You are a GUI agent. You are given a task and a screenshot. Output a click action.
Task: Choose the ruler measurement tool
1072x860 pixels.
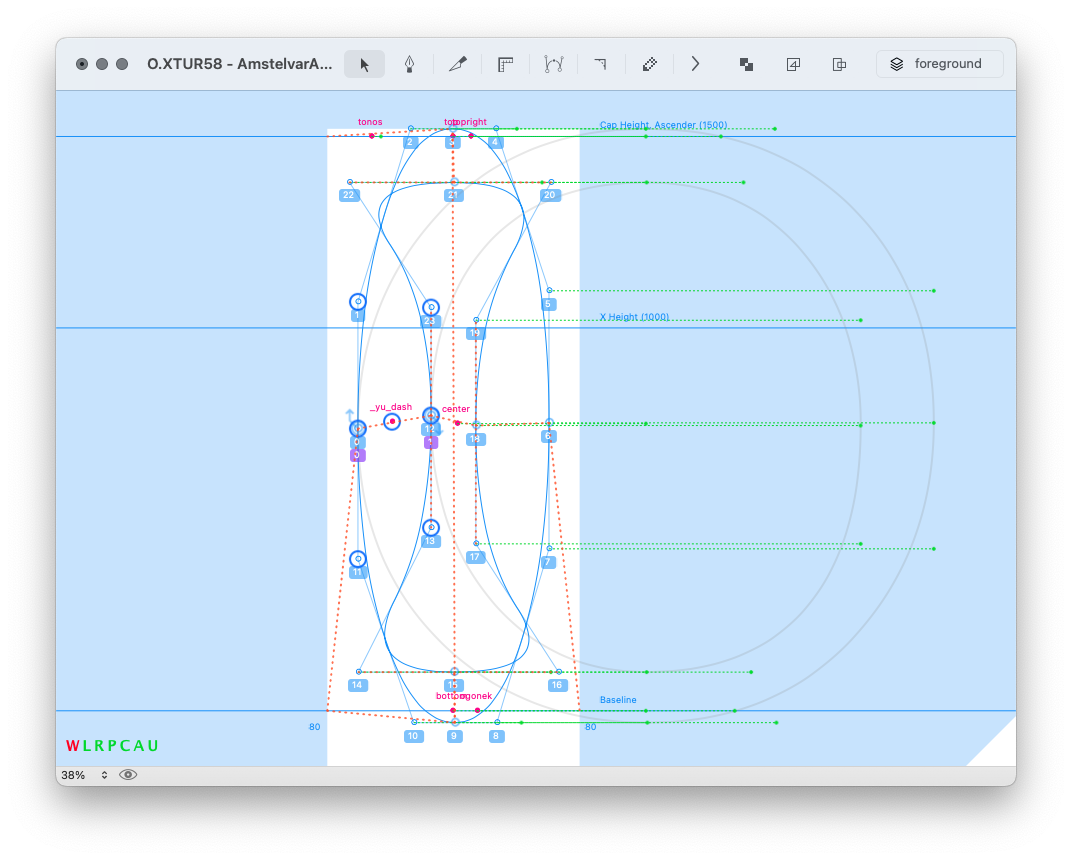pyautogui.click(x=505, y=64)
